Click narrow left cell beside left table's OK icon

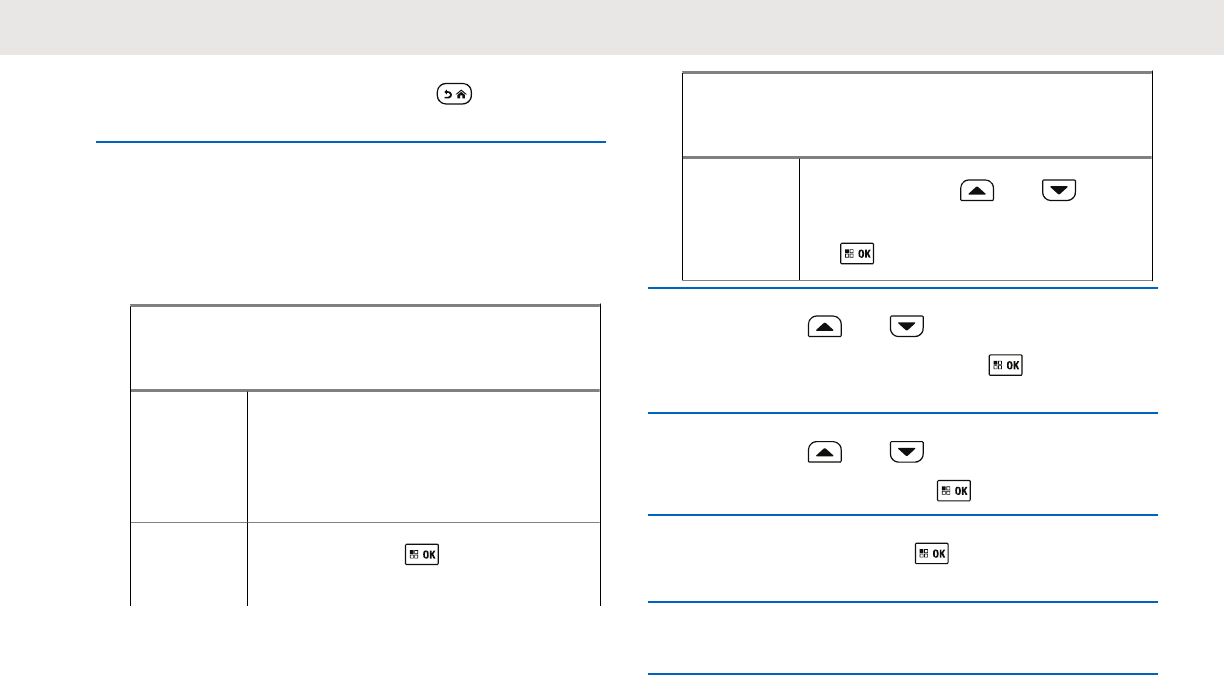click(x=189, y=563)
